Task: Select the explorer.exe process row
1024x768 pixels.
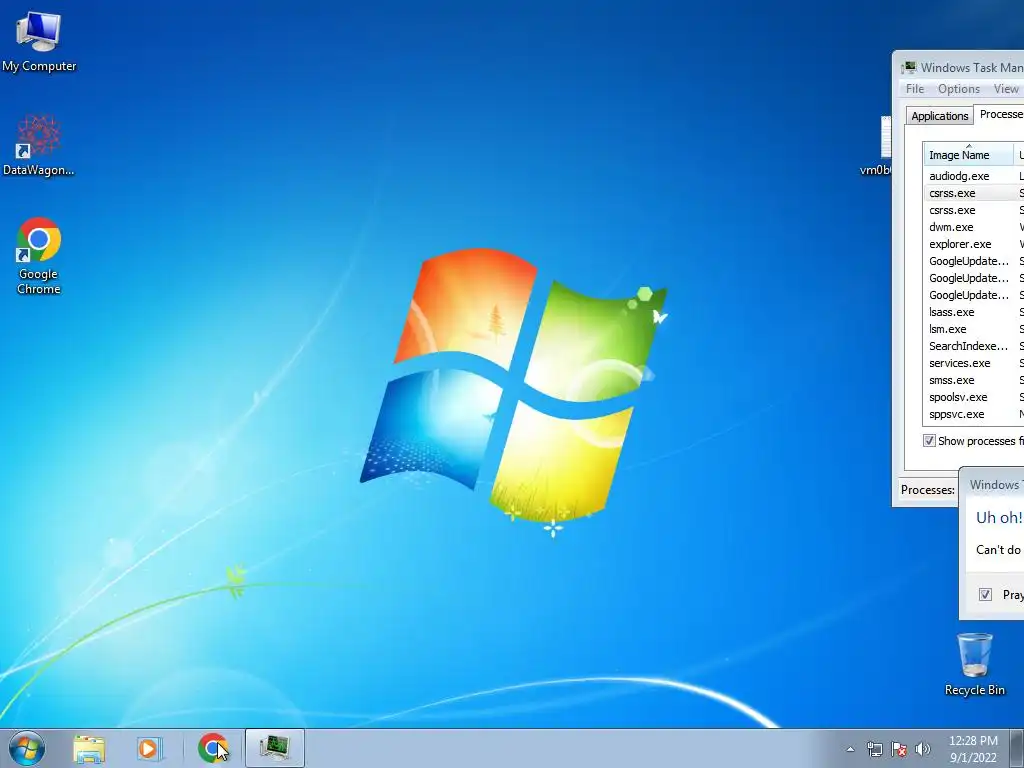Action: point(974,244)
